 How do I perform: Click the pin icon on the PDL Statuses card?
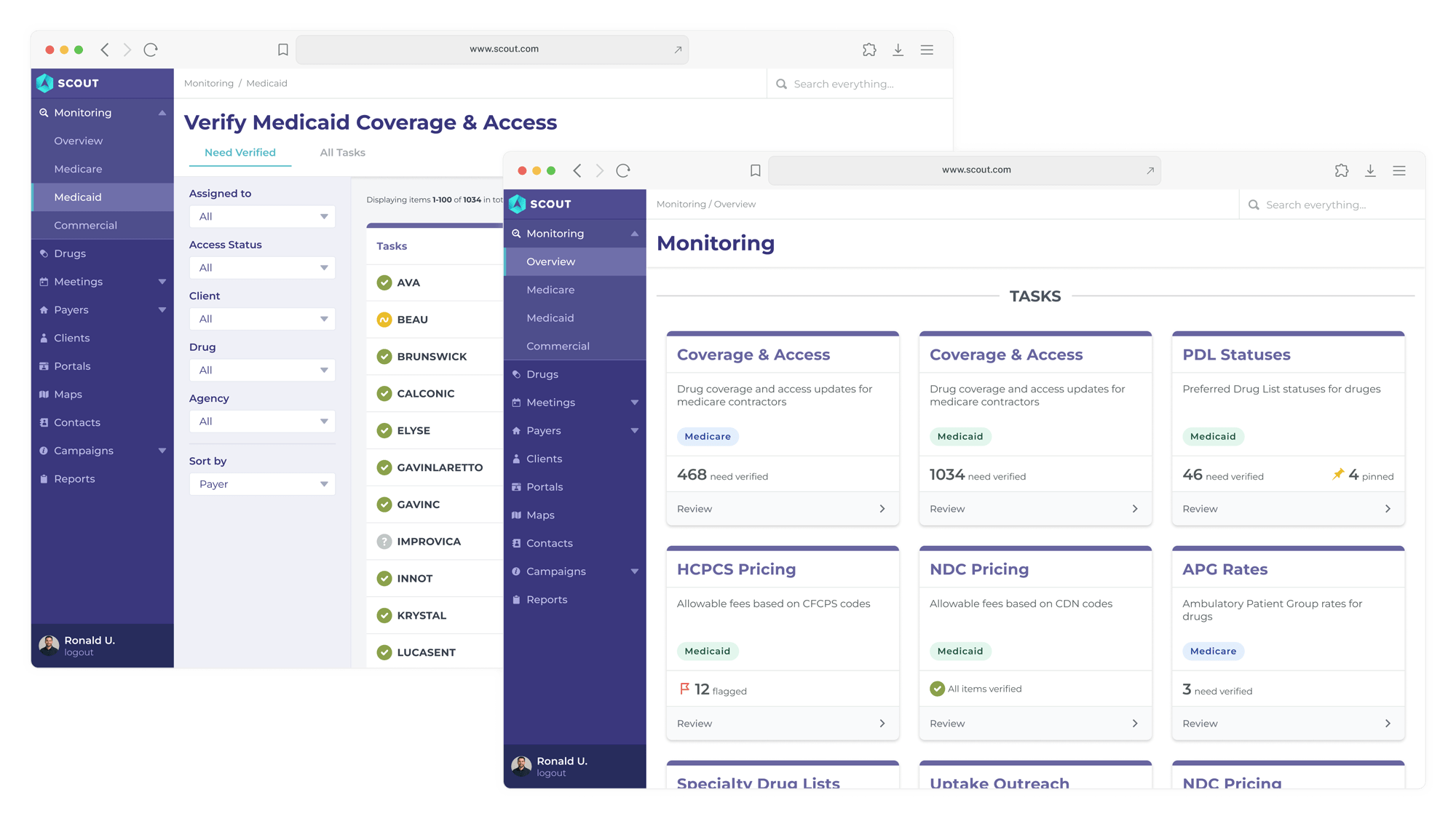pos(1337,475)
